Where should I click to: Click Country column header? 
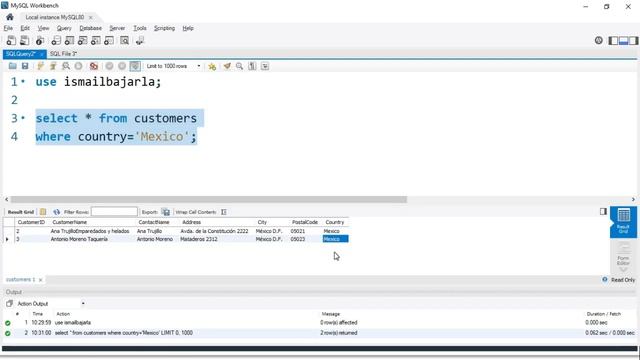(335, 222)
